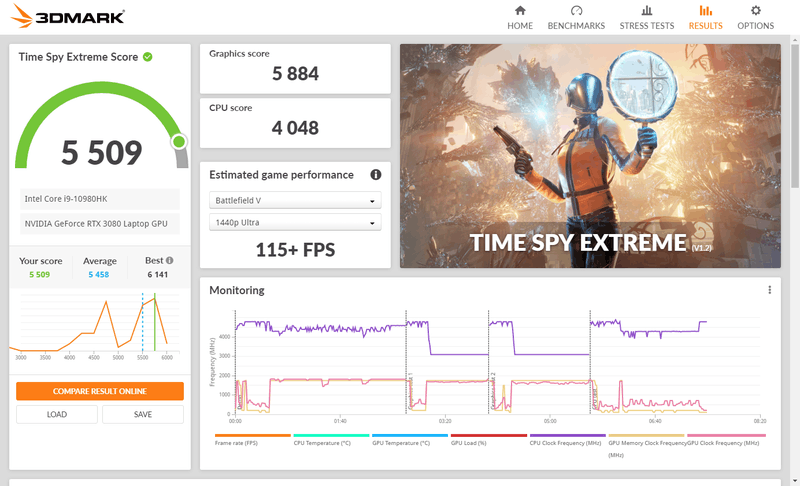
Task: Click the 3DMark logo
Action: (x=67, y=16)
